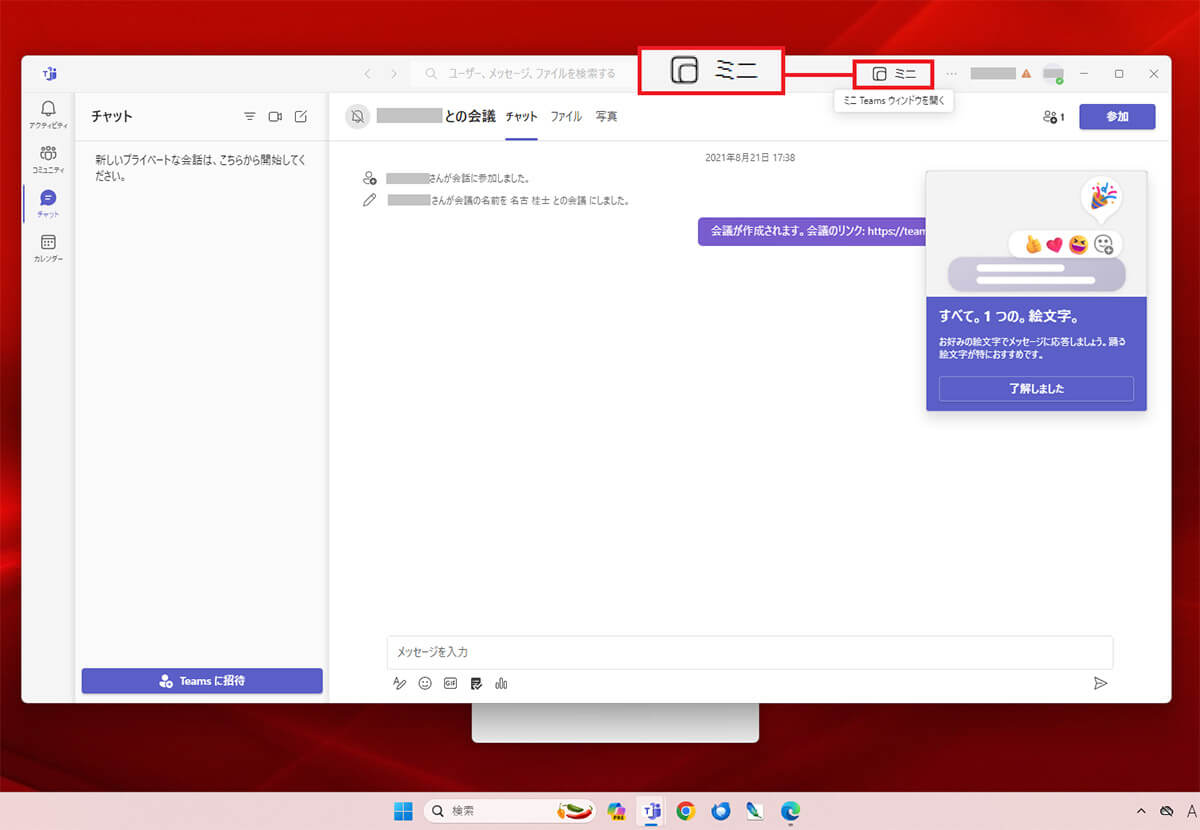Screen dimensions: 1200x830
Task: Open the Community (コミュニティ) sidebar tab
Action: [x=48, y=160]
